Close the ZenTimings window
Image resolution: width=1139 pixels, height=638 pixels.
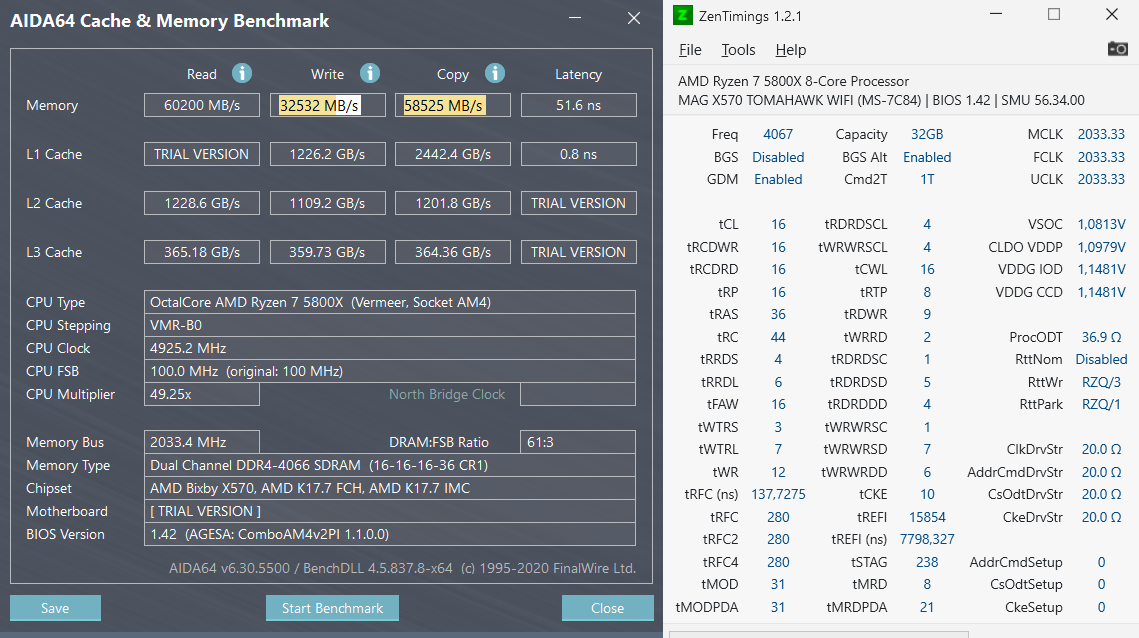(1111, 14)
